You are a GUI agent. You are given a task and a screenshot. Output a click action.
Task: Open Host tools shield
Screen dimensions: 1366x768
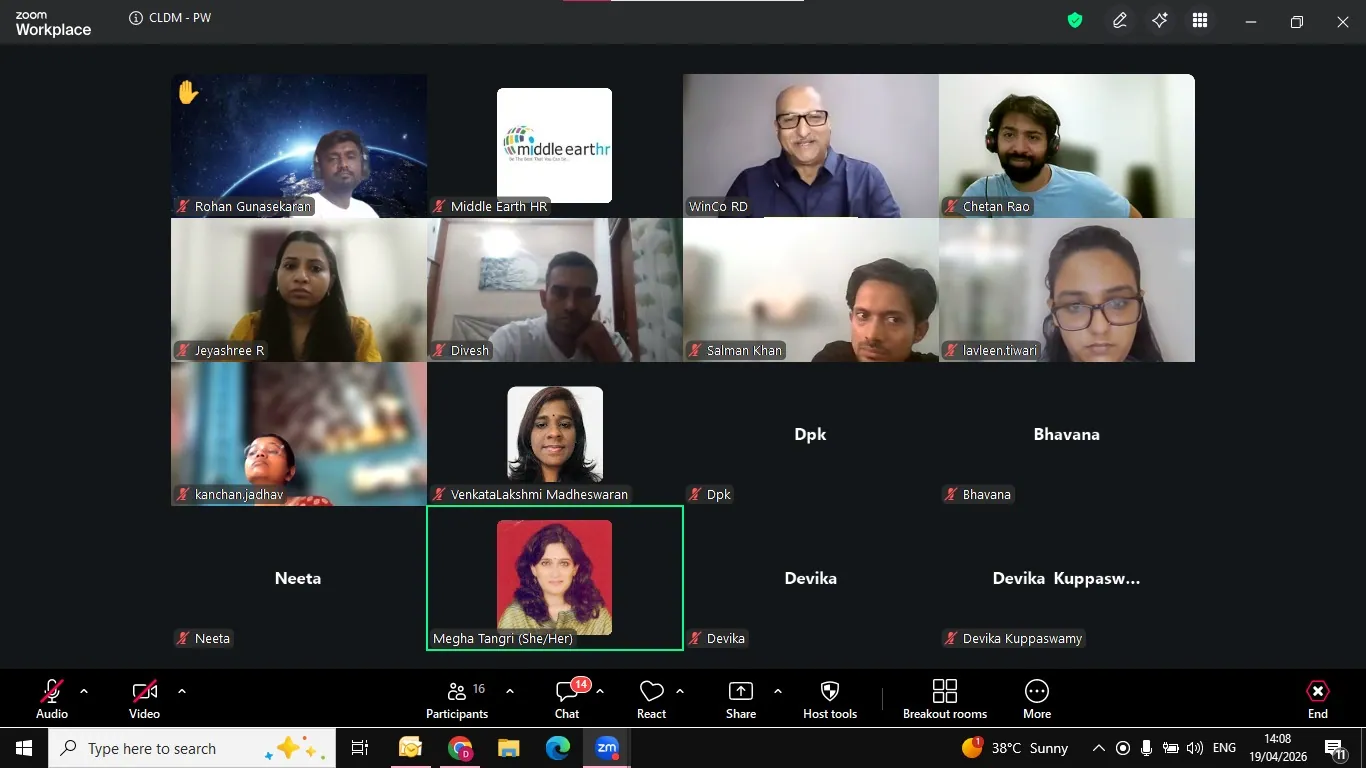pyautogui.click(x=830, y=699)
